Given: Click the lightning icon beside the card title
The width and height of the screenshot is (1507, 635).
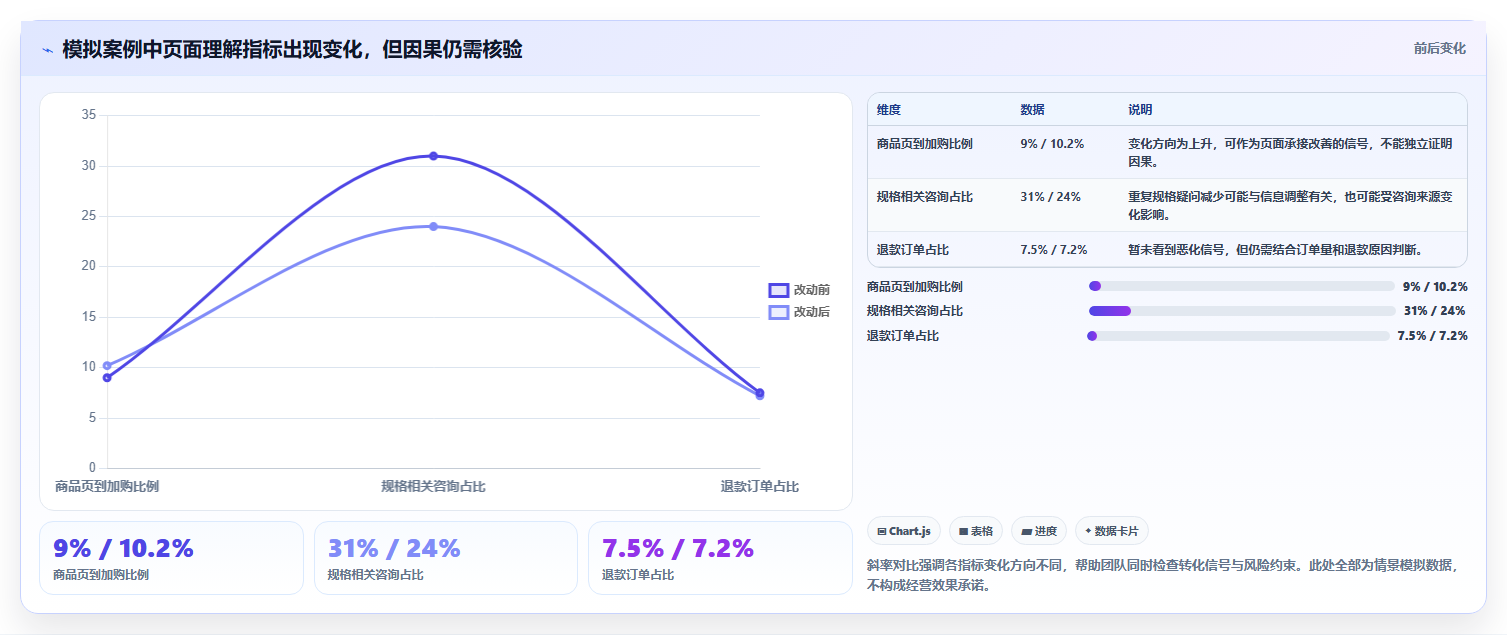Looking at the screenshot, I should point(47,50).
